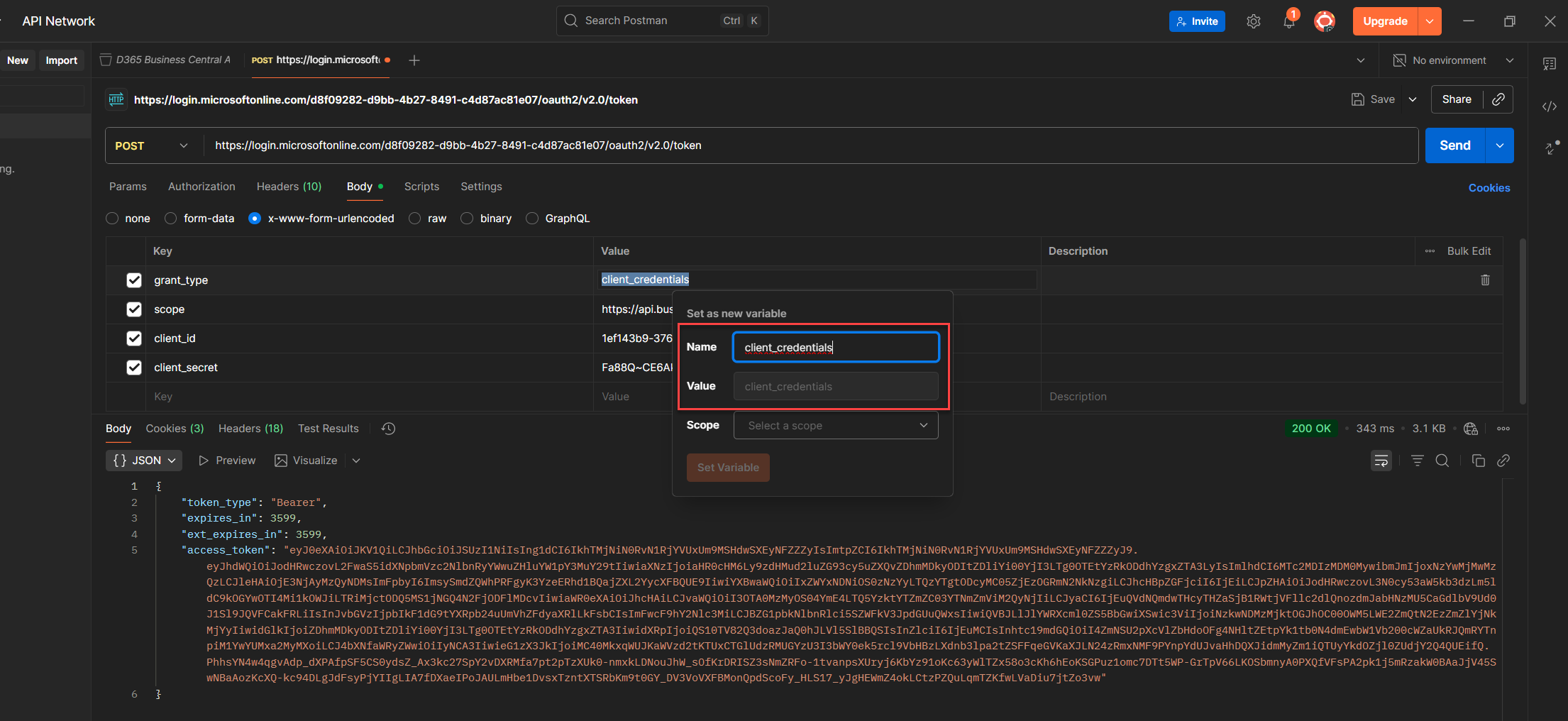This screenshot has width=1568, height=721.
Task: Filter the response body icon
Action: click(x=1417, y=461)
